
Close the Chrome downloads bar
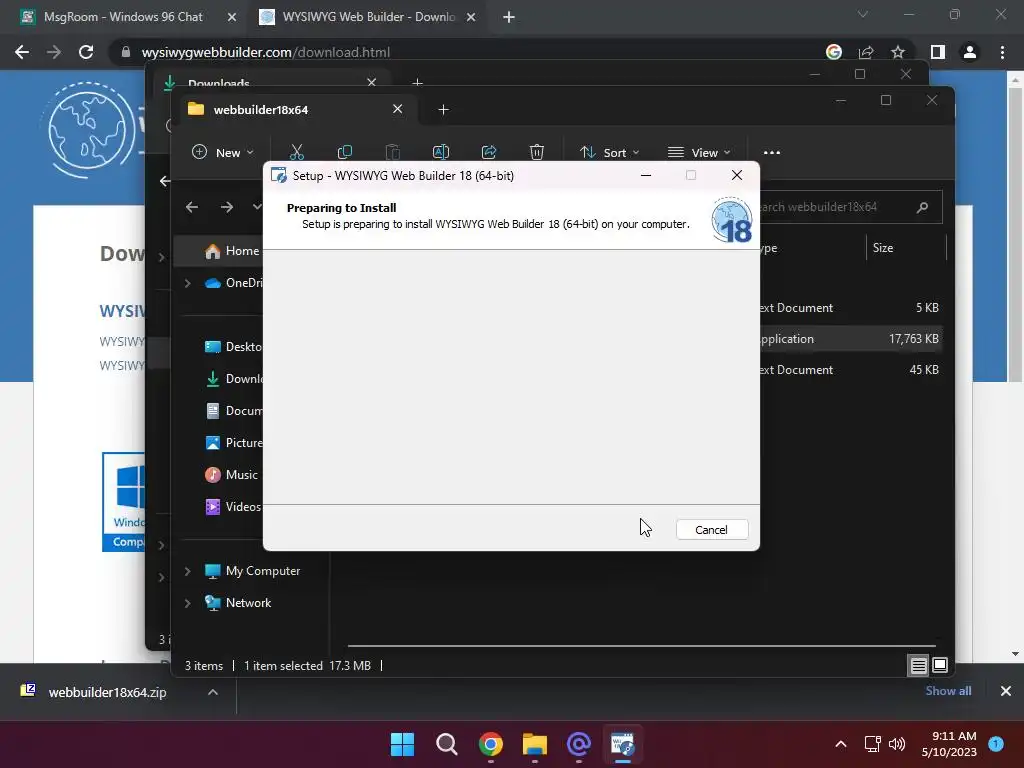1006,691
